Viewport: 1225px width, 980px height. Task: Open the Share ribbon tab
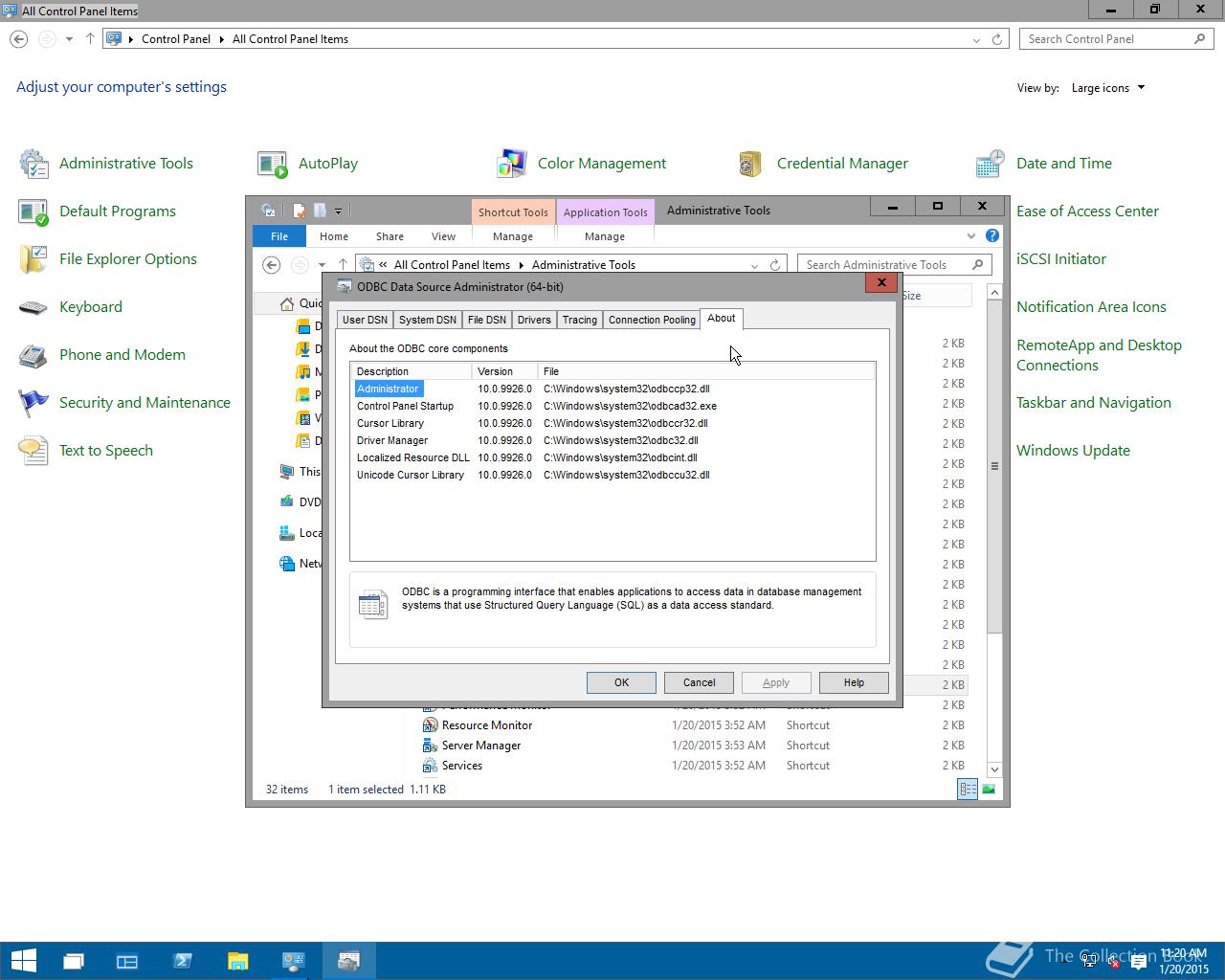coord(390,236)
